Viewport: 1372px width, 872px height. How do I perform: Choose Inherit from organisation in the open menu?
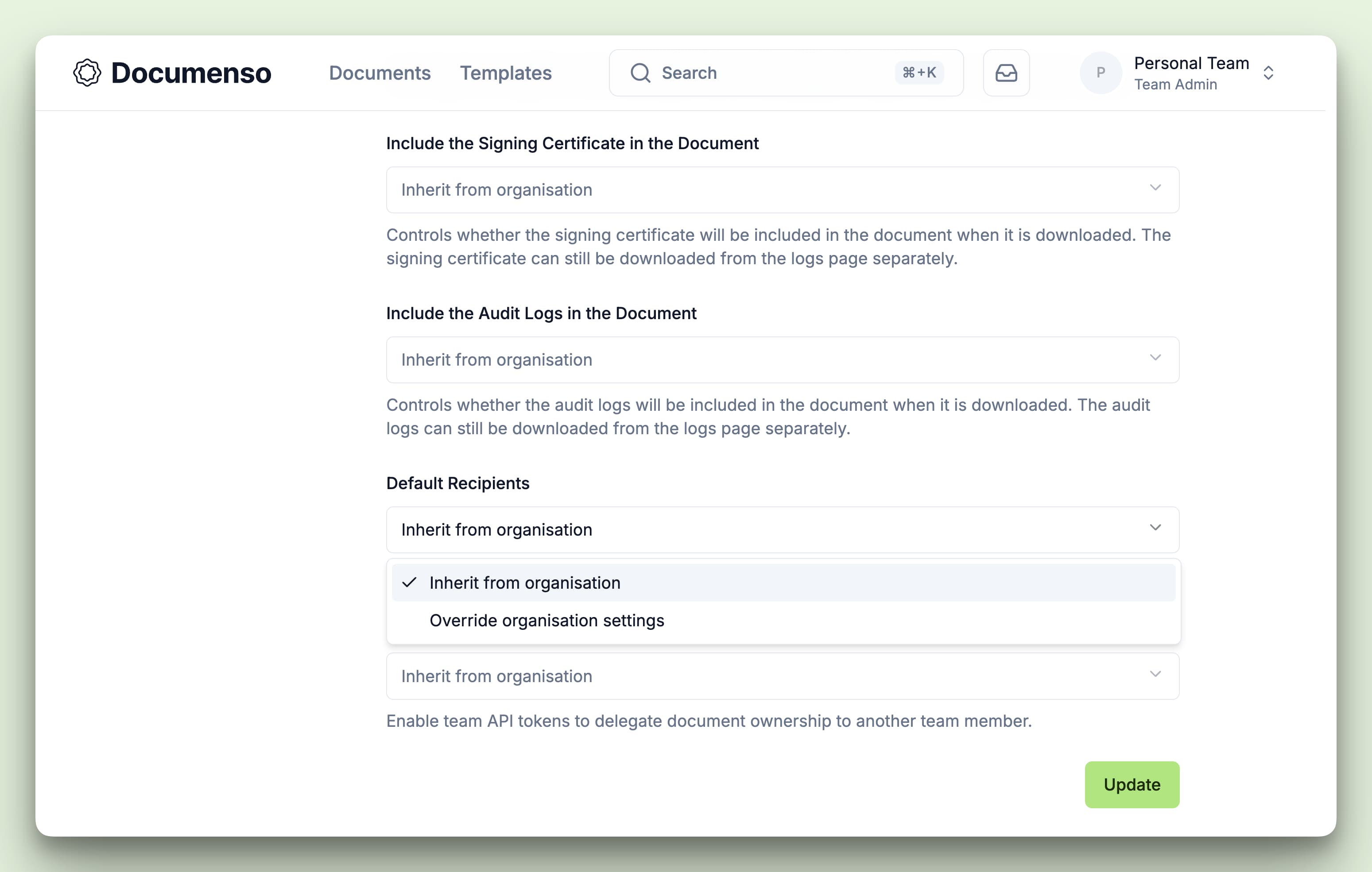tap(524, 583)
